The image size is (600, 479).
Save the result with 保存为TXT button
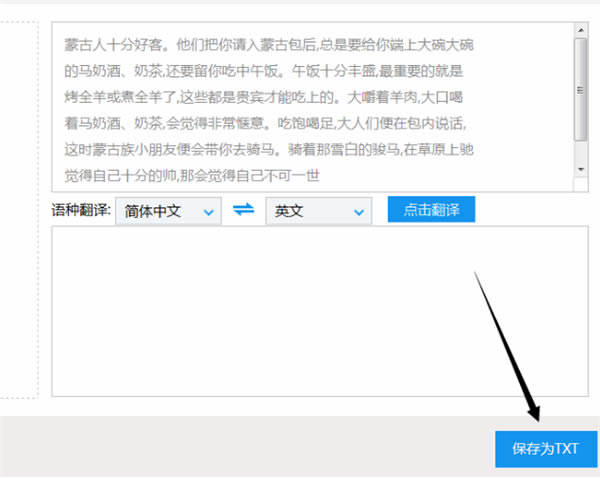click(546, 449)
